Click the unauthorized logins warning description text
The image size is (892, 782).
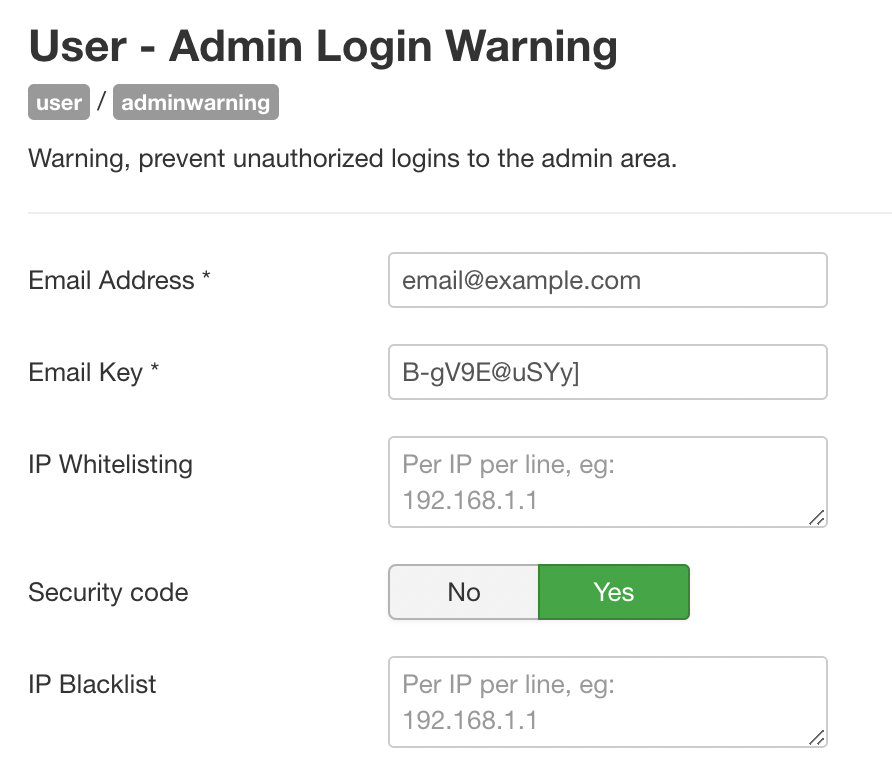353,159
